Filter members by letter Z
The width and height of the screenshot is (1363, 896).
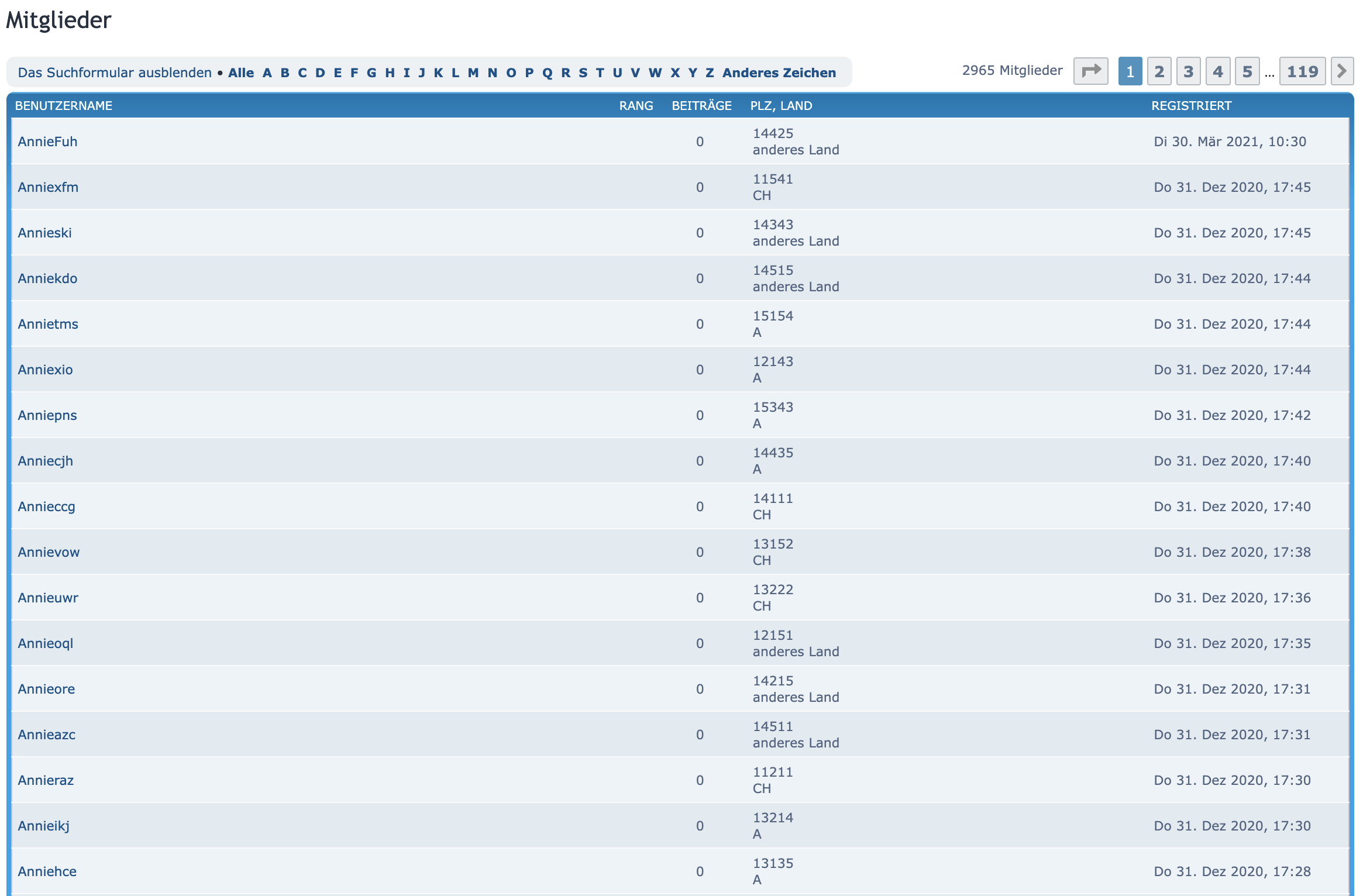[710, 73]
